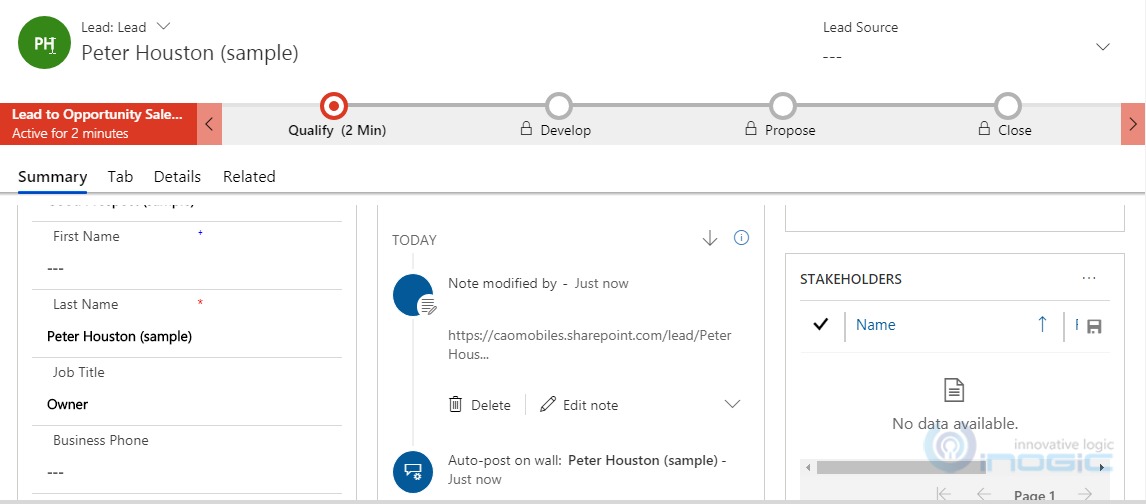This screenshot has height=504, width=1146.
Task: Go to first page in Stakeholders
Action: 944,495
